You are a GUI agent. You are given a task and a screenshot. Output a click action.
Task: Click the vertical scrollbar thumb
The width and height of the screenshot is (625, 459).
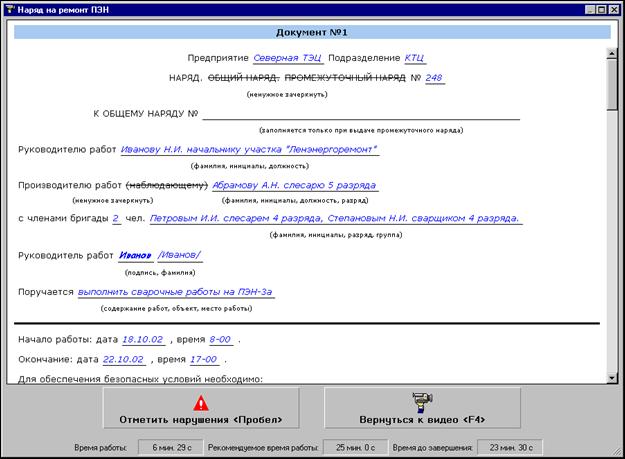[x=612, y=85]
